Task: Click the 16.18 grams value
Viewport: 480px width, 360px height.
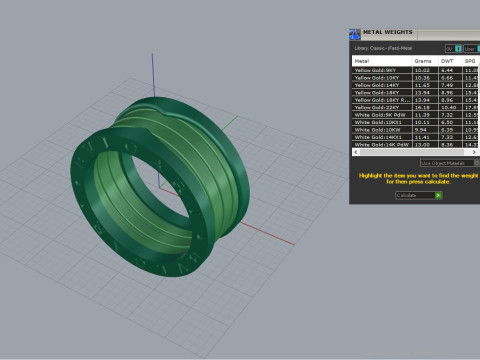Action: tap(422, 108)
